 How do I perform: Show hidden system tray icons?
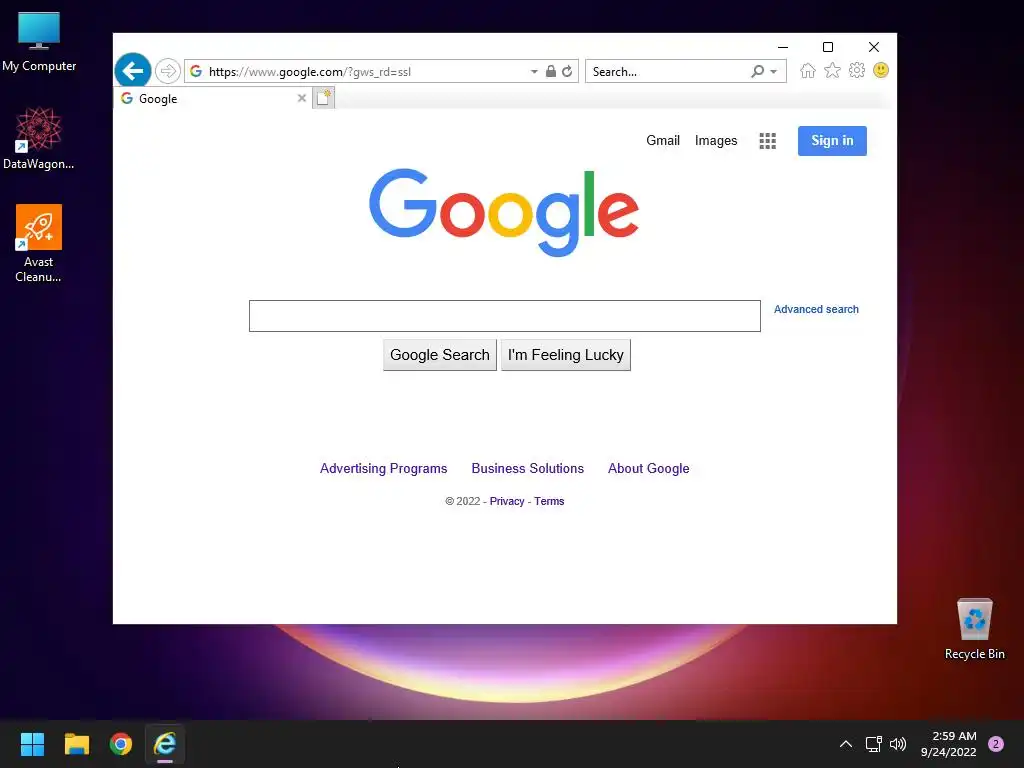click(x=846, y=744)
